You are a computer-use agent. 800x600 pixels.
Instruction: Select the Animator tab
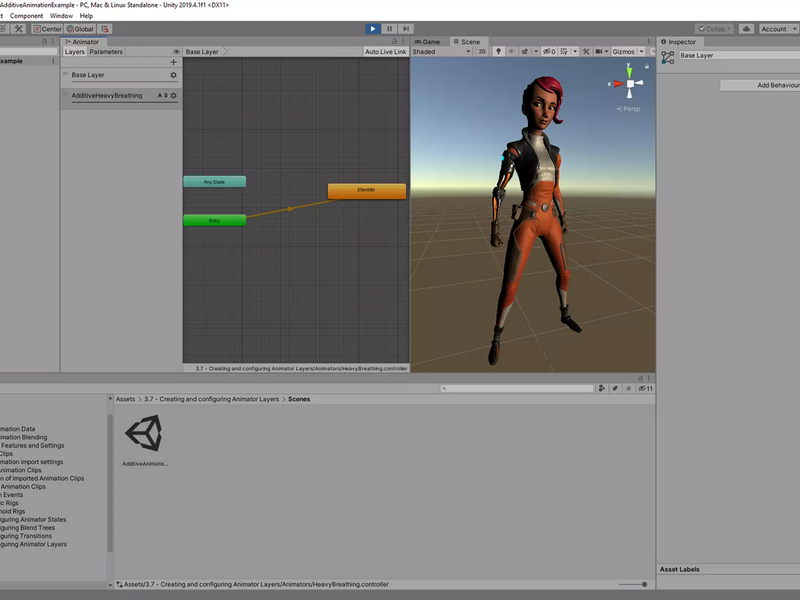[84, 42]
